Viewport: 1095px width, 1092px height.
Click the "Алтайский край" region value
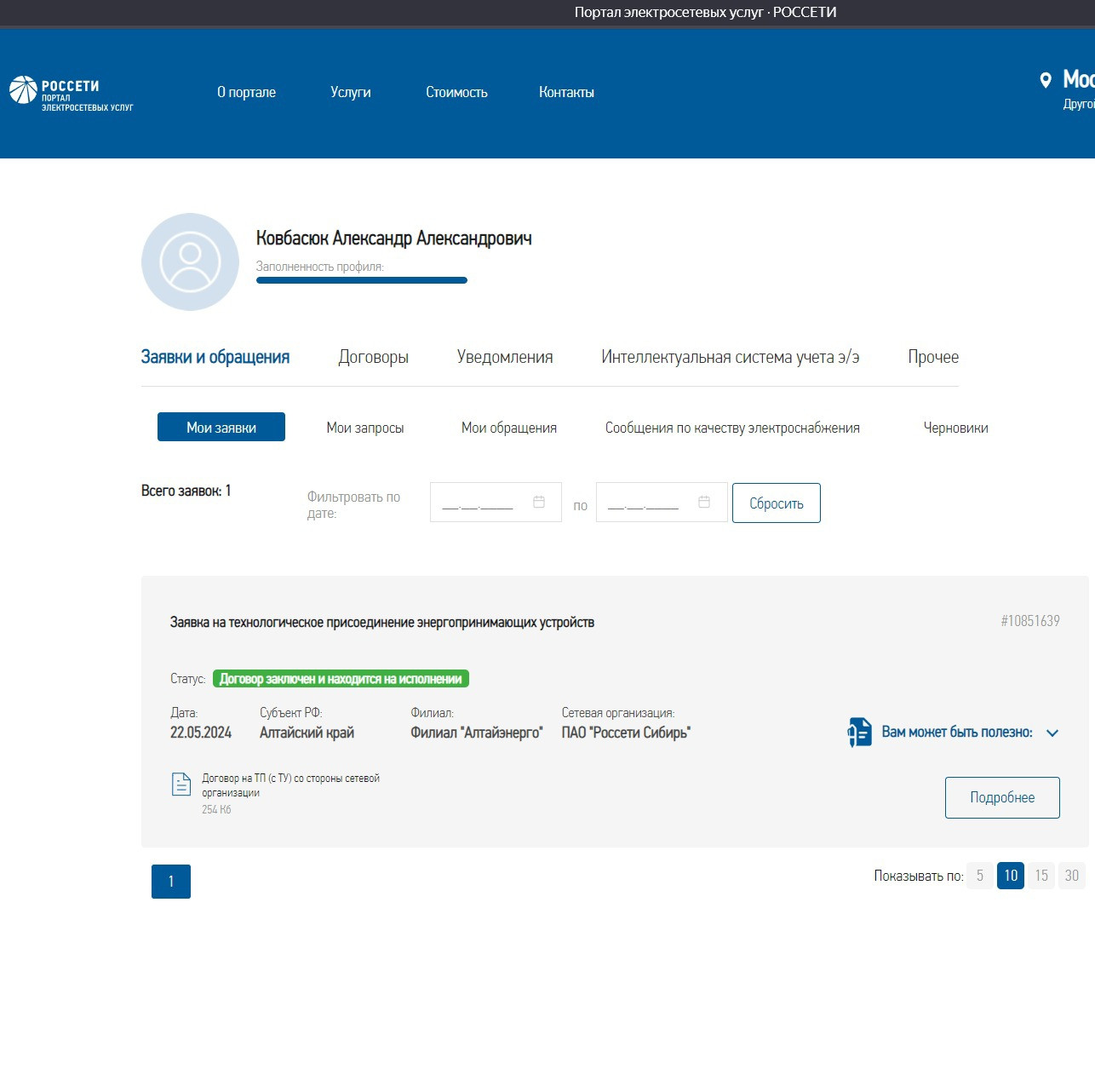[x=307, y=733]
